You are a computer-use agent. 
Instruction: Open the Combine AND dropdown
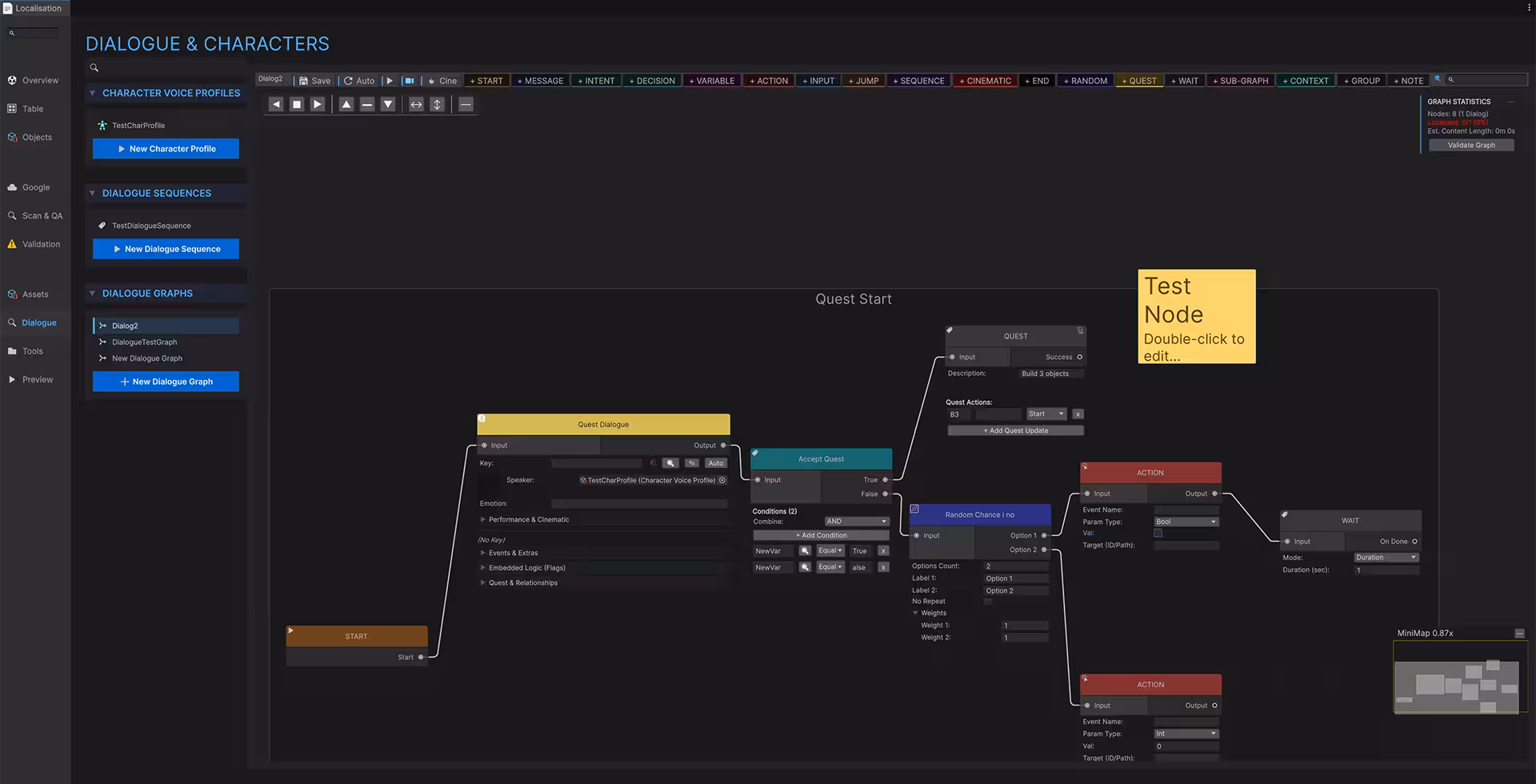[x=857, y=522]
